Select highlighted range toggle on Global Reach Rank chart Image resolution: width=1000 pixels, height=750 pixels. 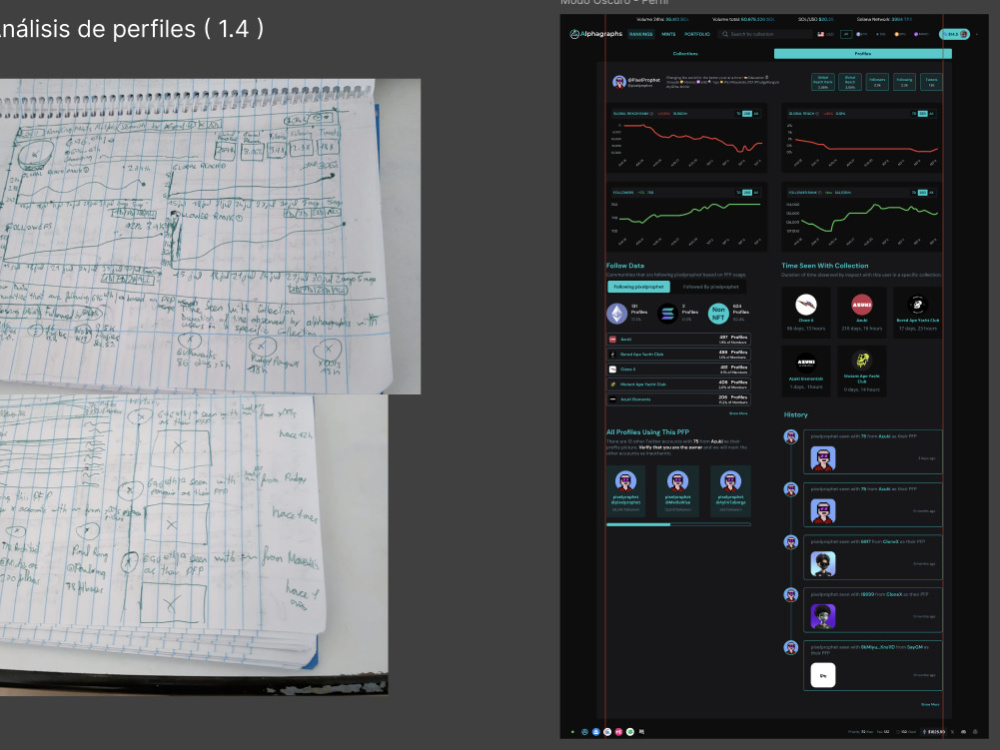pyautogui.click(x=747, y=114)
